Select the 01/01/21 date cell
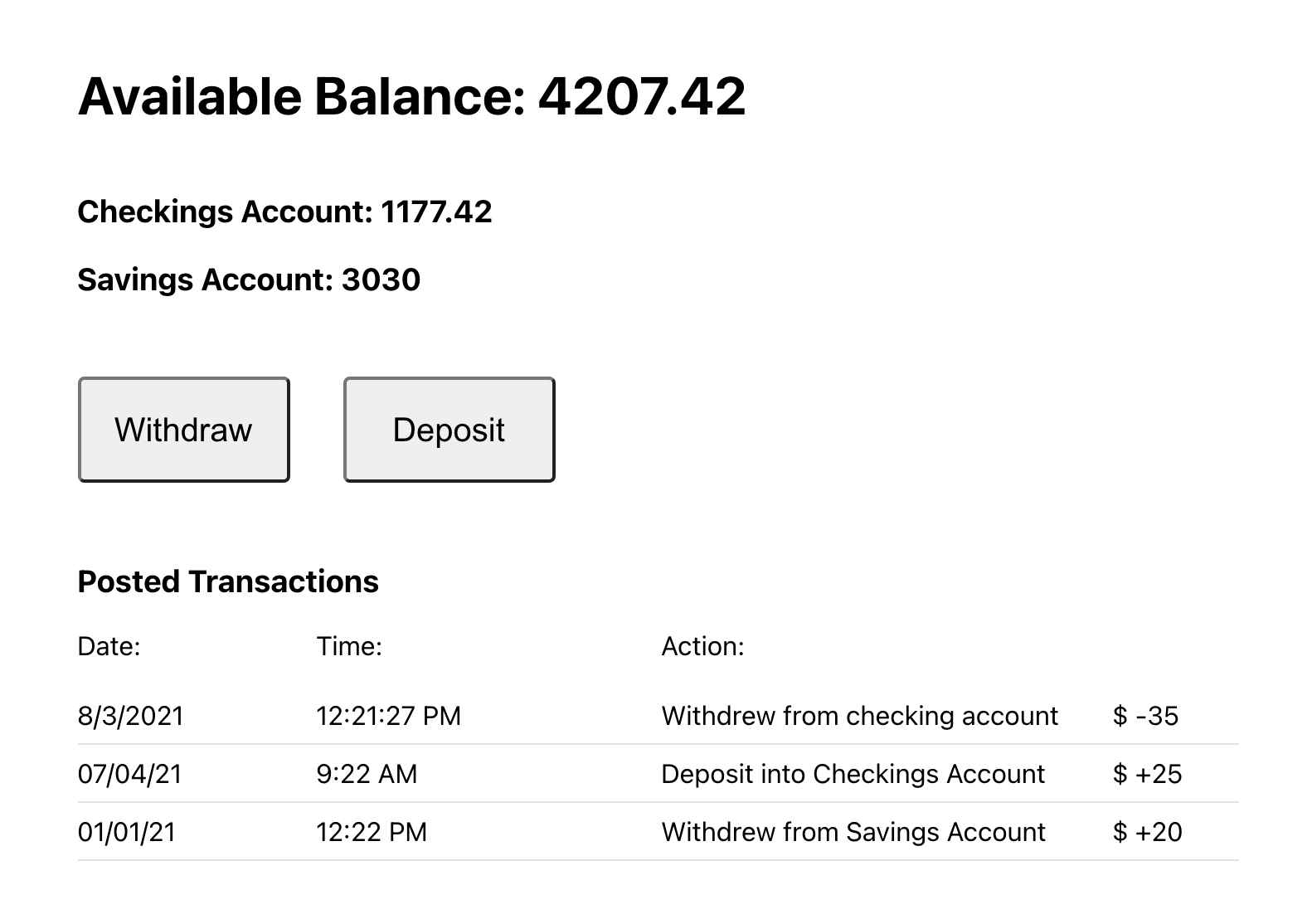Viewport: 1312px width, 924px height. pos(127,832)
